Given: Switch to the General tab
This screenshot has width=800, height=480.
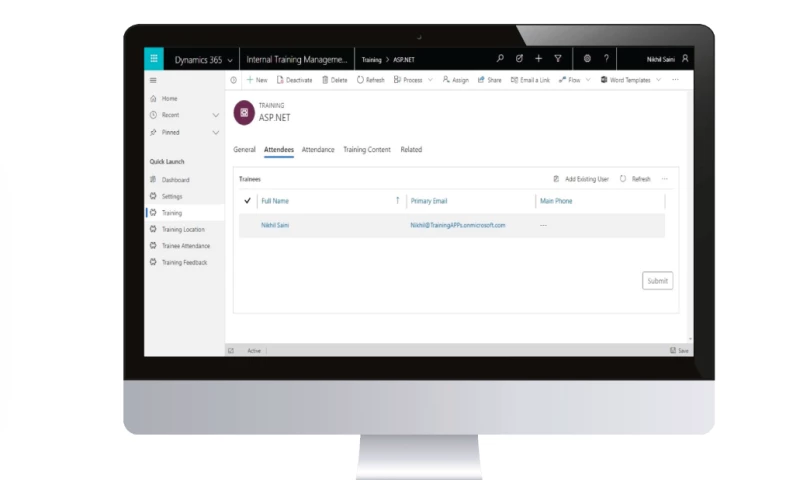Looking at the screenshot, I should click(244, 149).
